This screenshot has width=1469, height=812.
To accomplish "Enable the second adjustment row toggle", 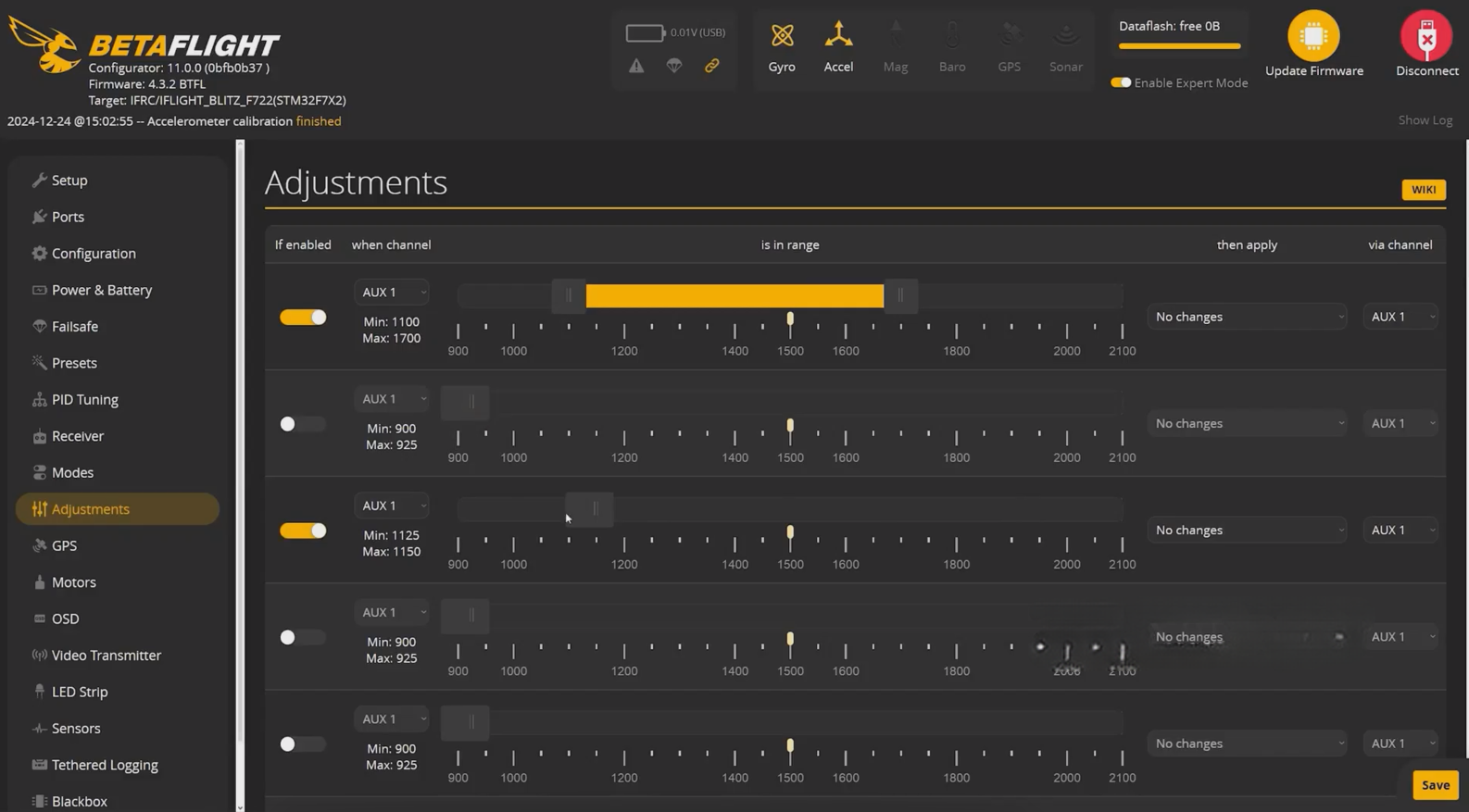I will tap(303, 424).
